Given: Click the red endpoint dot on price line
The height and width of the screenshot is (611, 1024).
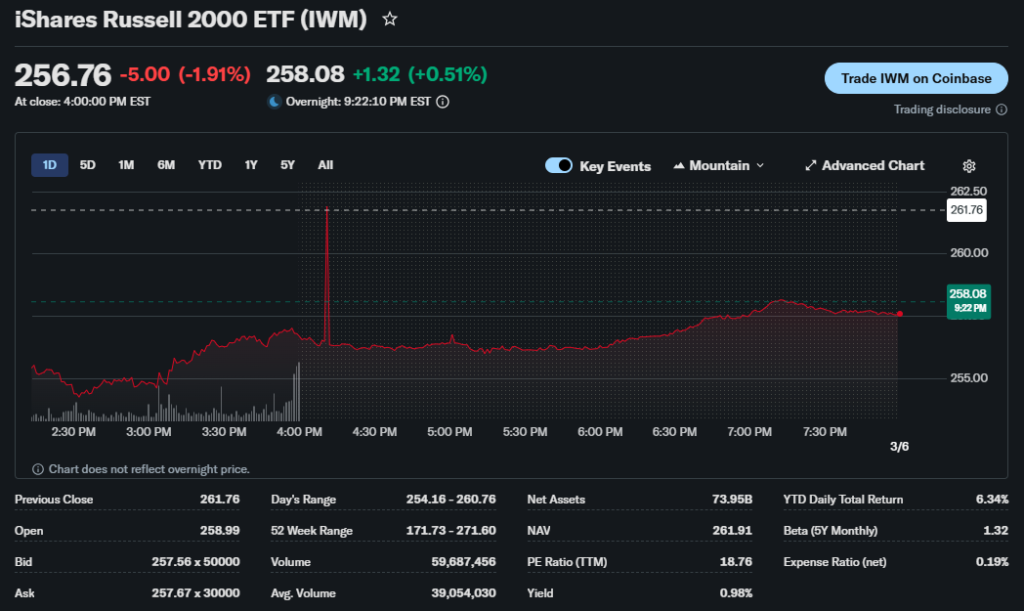Looking at the screenshot, I should point(900,314).
